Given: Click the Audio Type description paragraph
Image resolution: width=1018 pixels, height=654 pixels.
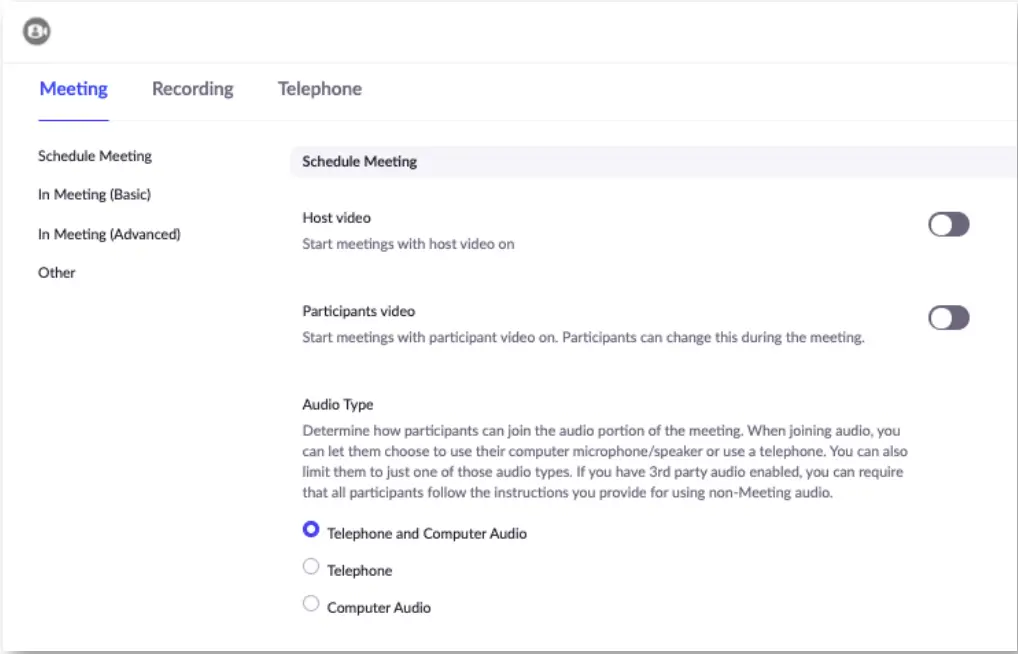Looking at the screenshot, I should tap(605, 461).
